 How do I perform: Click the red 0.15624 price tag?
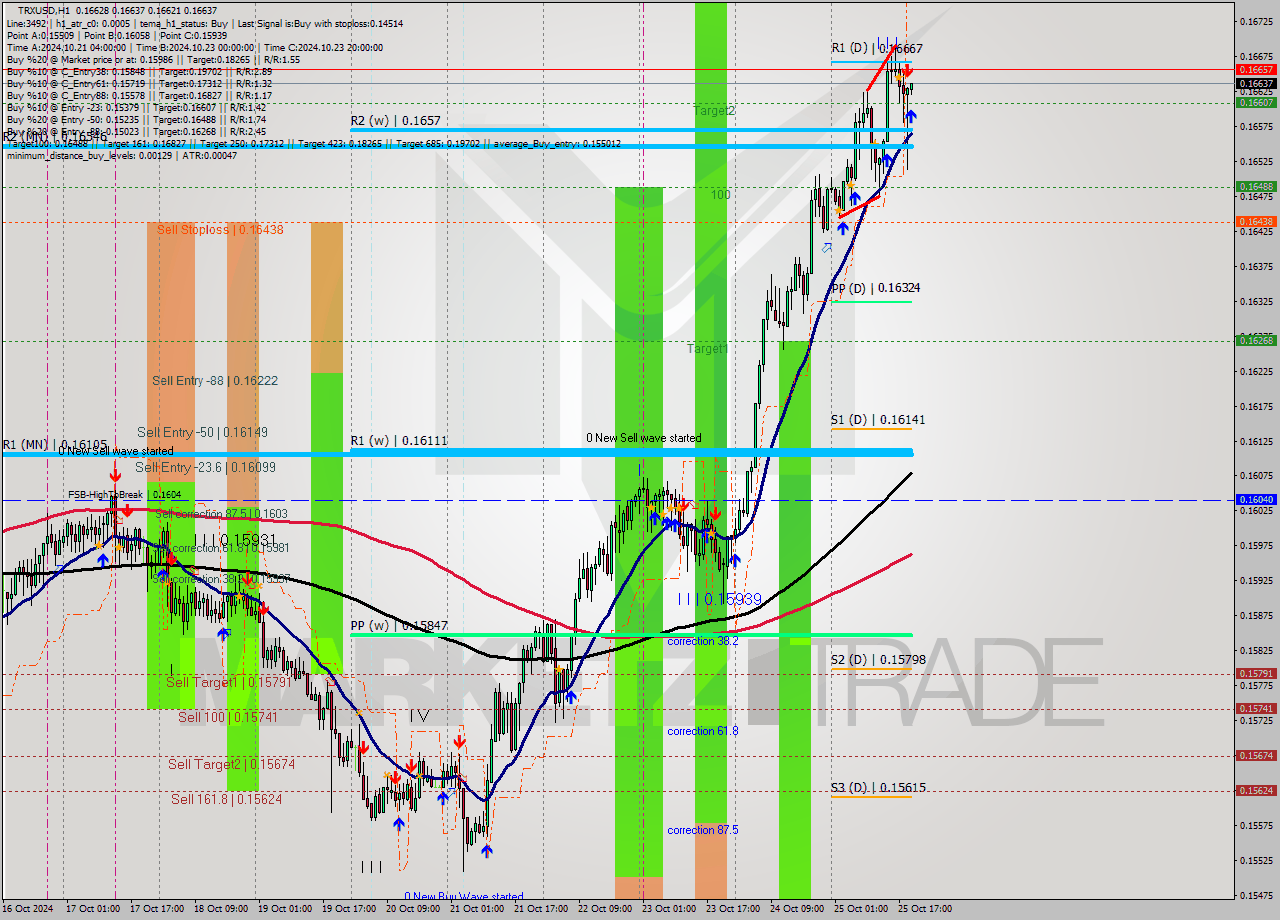pos(1256,790)
